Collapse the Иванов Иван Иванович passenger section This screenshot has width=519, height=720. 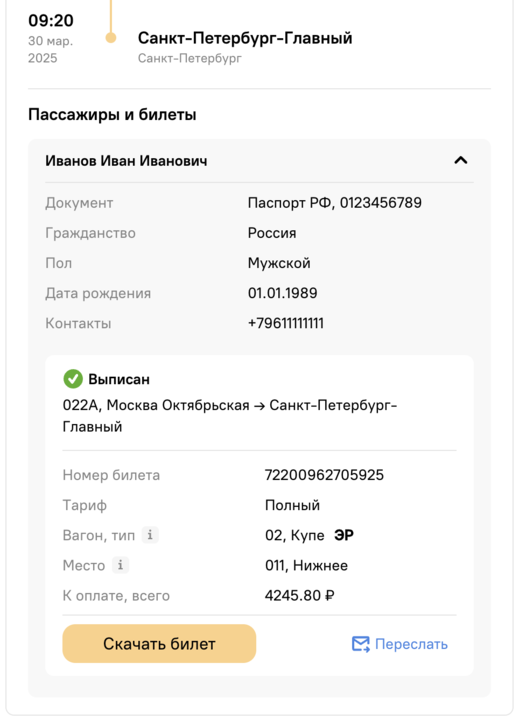[460, 160]
